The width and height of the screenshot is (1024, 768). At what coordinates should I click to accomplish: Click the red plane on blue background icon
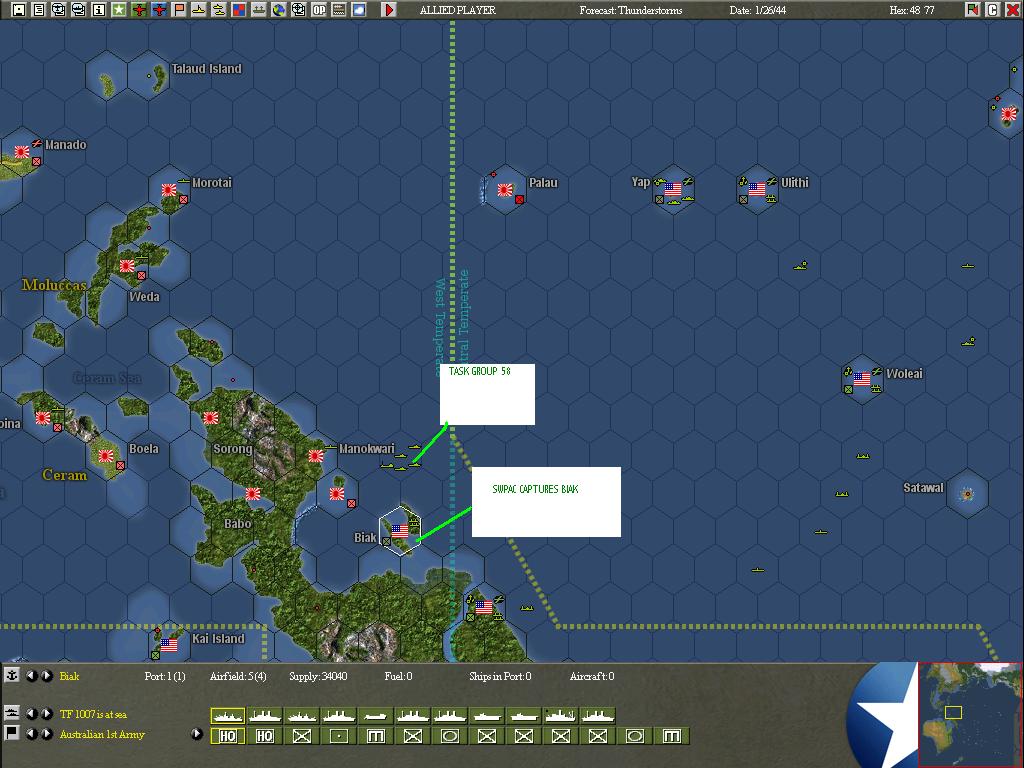pos(159,10)
